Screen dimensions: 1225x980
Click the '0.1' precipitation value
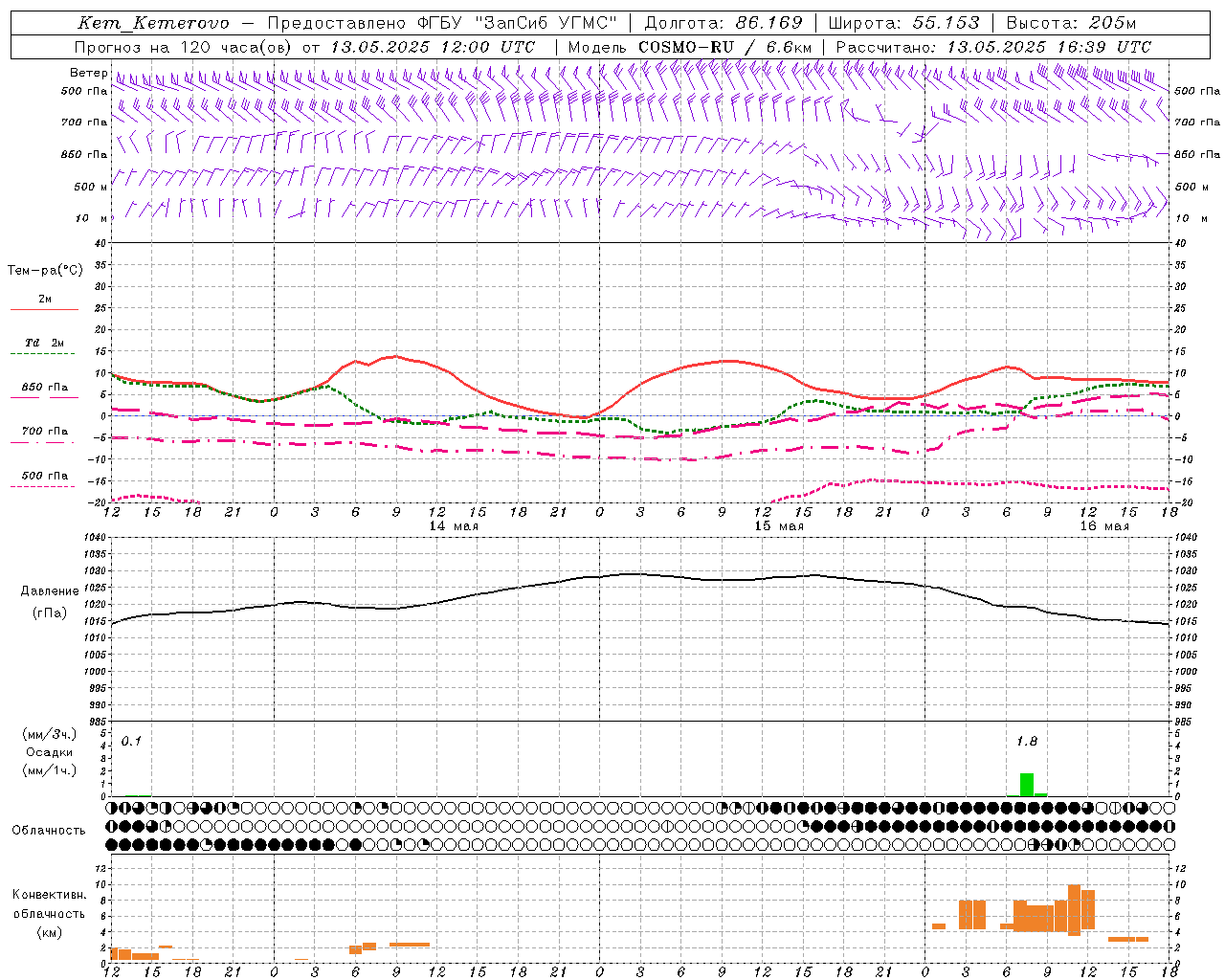(x=131, y=741)
